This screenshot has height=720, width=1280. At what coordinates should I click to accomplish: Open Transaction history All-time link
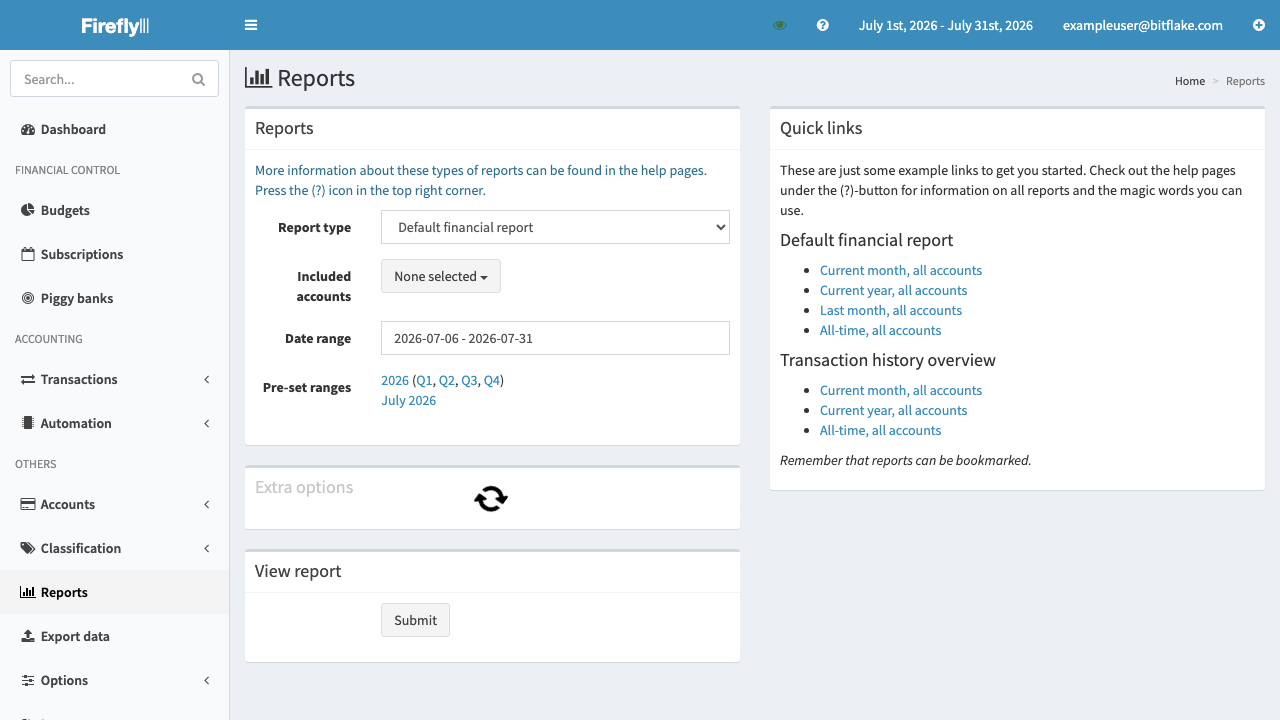tap(880, 430)
